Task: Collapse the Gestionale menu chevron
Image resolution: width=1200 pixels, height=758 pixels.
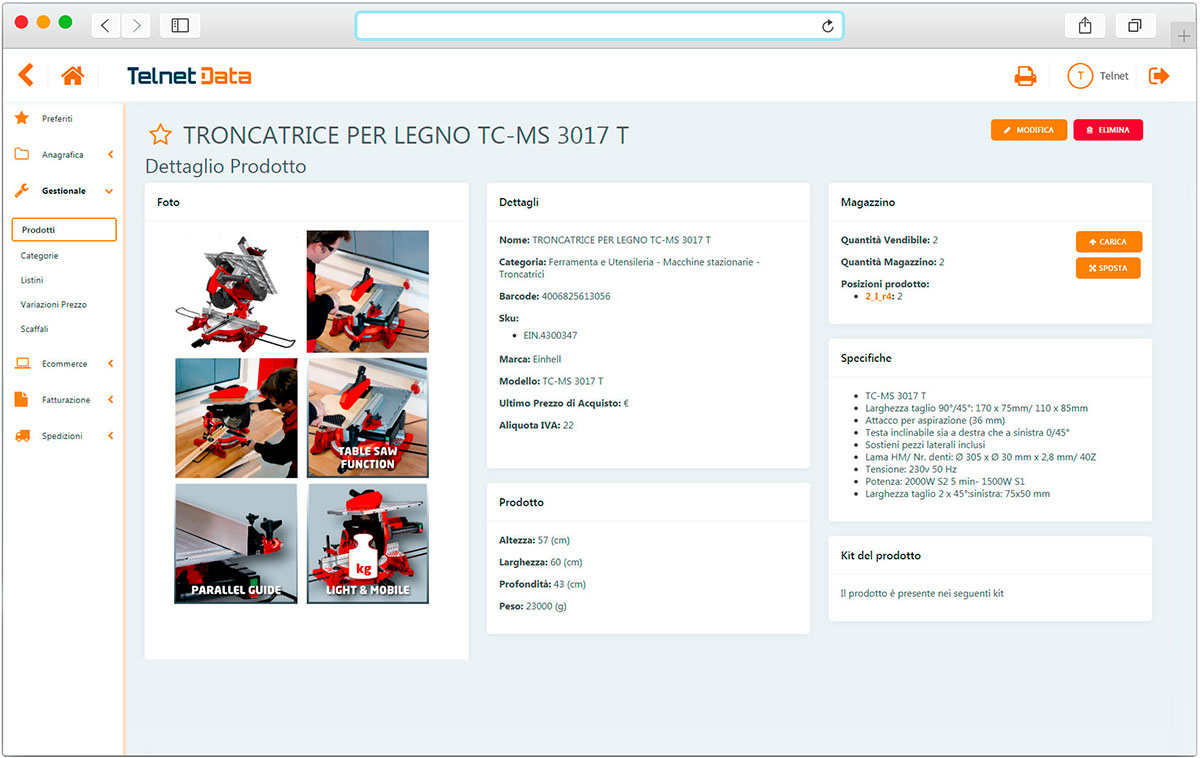Action: [x=109, y=191]
